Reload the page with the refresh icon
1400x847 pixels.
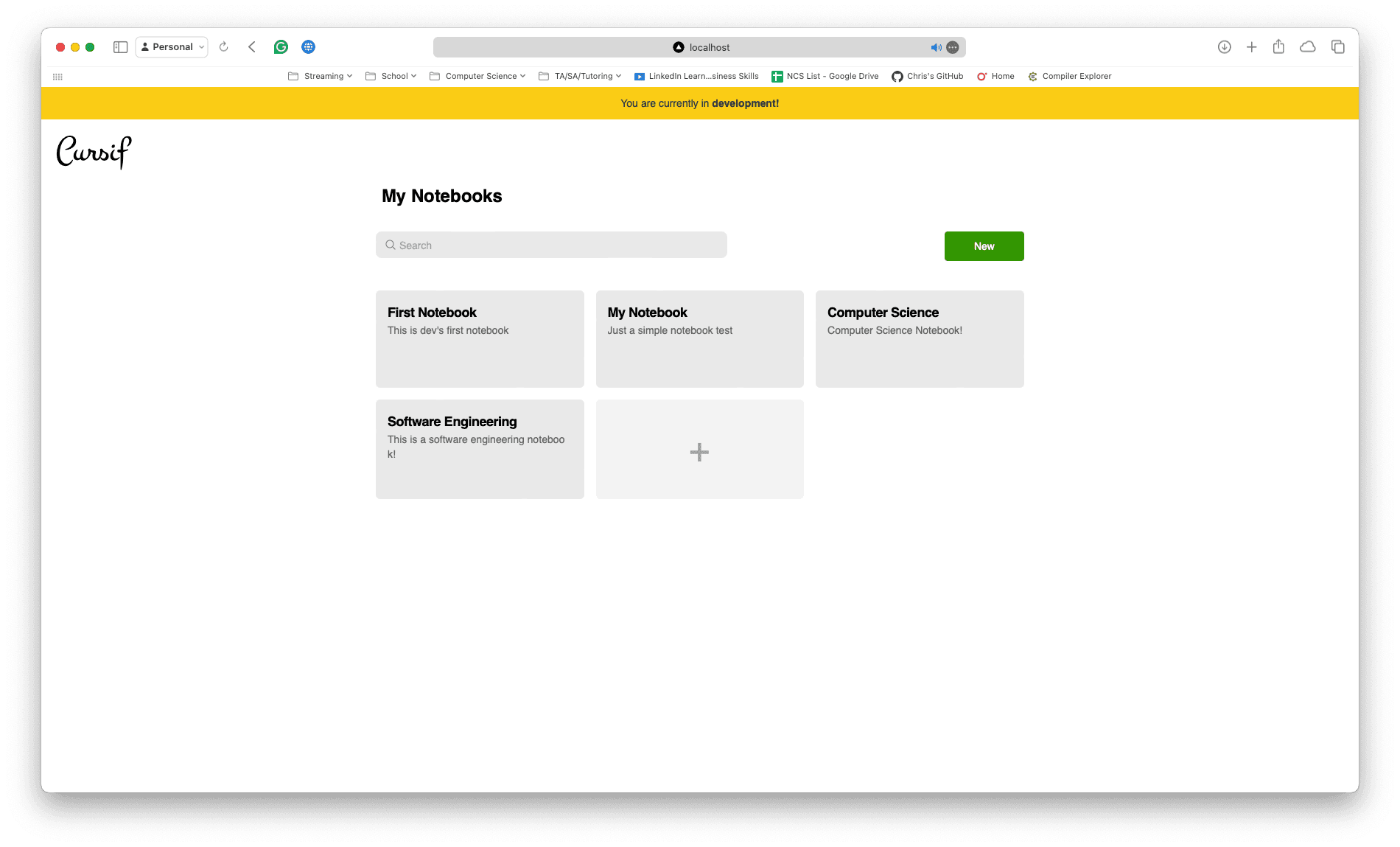coord(224,47)
